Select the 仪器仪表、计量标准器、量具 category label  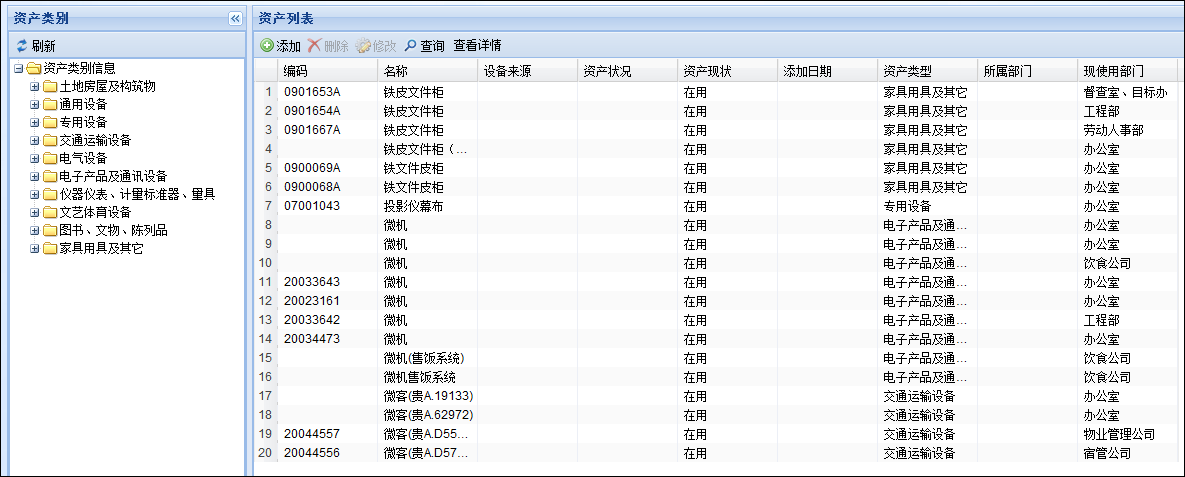(x=138, y=194)
